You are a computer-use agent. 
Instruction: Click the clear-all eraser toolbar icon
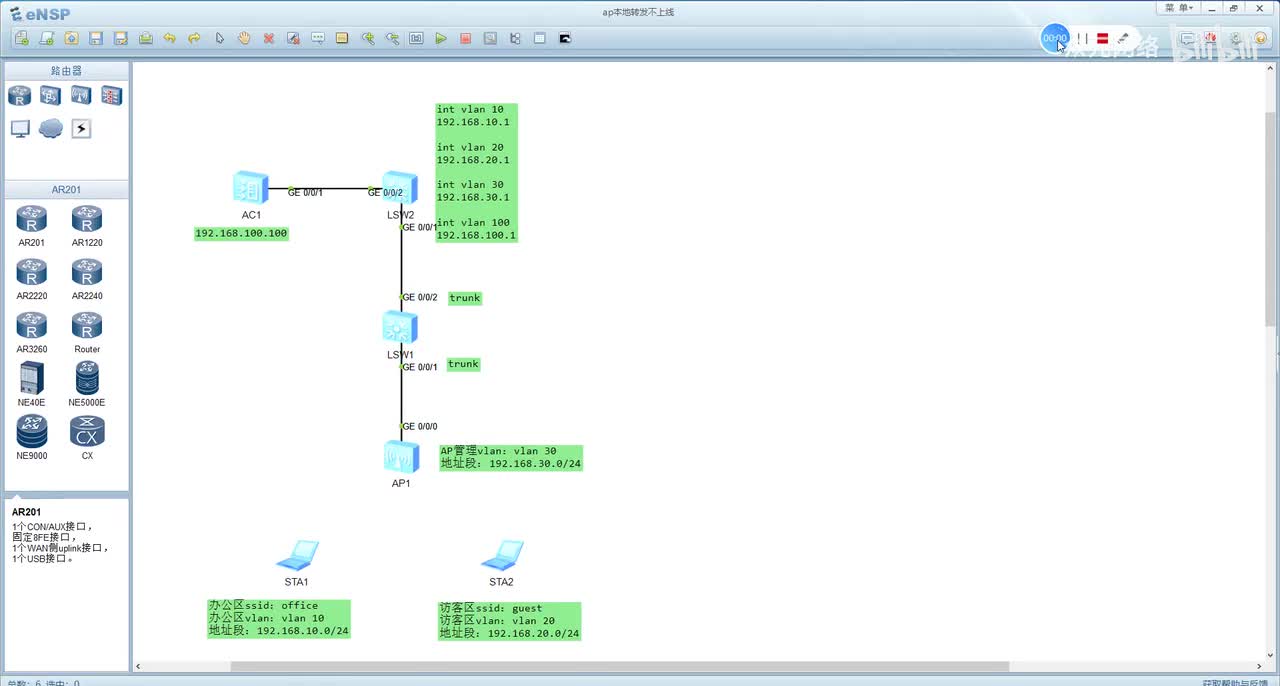click(x=294, y=38)
